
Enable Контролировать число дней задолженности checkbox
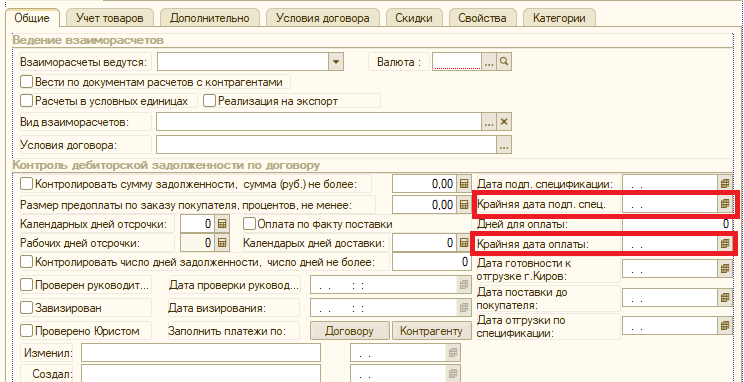coord(27,262)
